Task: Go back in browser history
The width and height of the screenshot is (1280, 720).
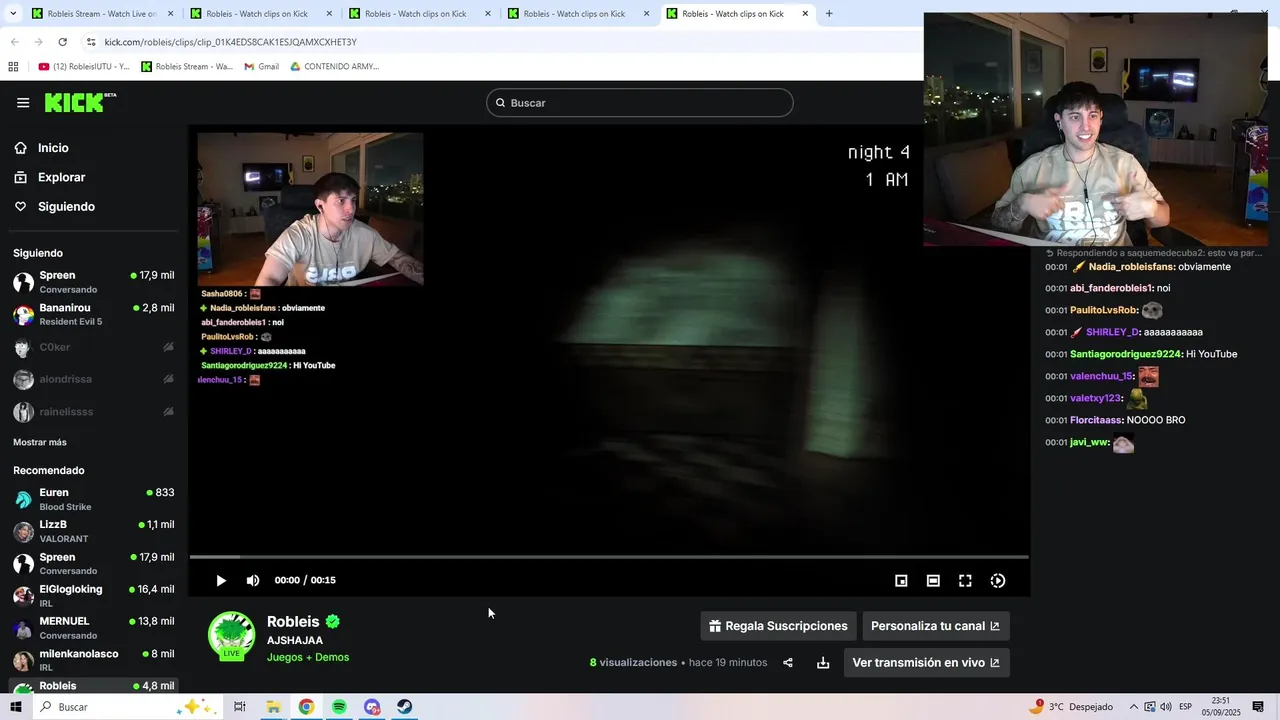Action: [14, 42]
